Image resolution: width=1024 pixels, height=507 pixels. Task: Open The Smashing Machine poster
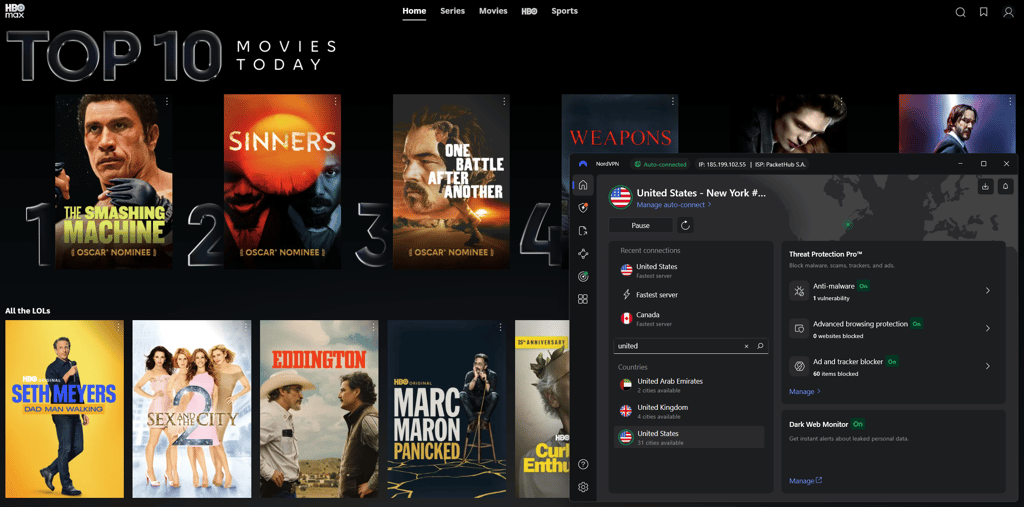click(114, 182)
